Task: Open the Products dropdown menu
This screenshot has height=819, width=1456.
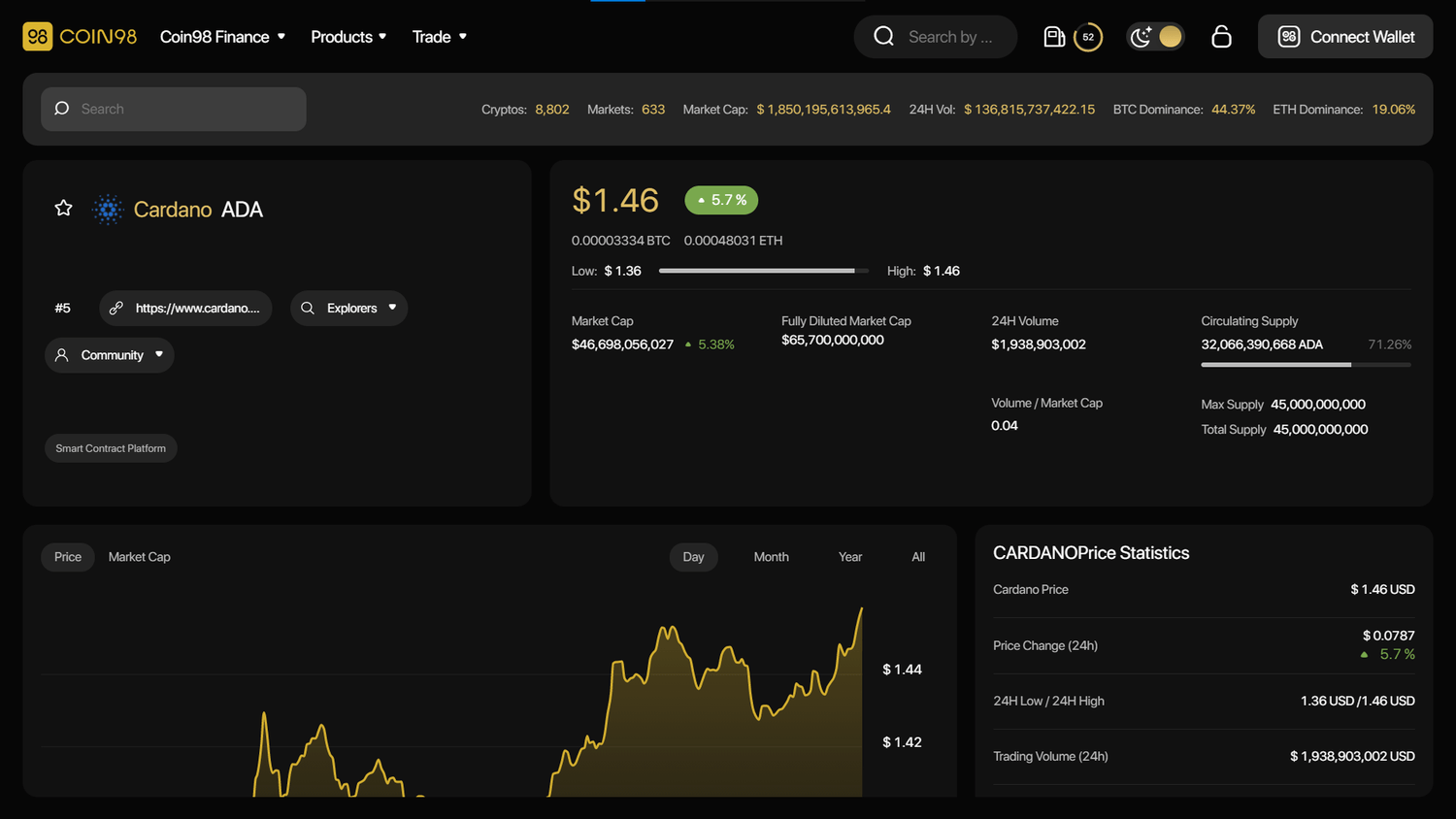Action: click(348, 37)
